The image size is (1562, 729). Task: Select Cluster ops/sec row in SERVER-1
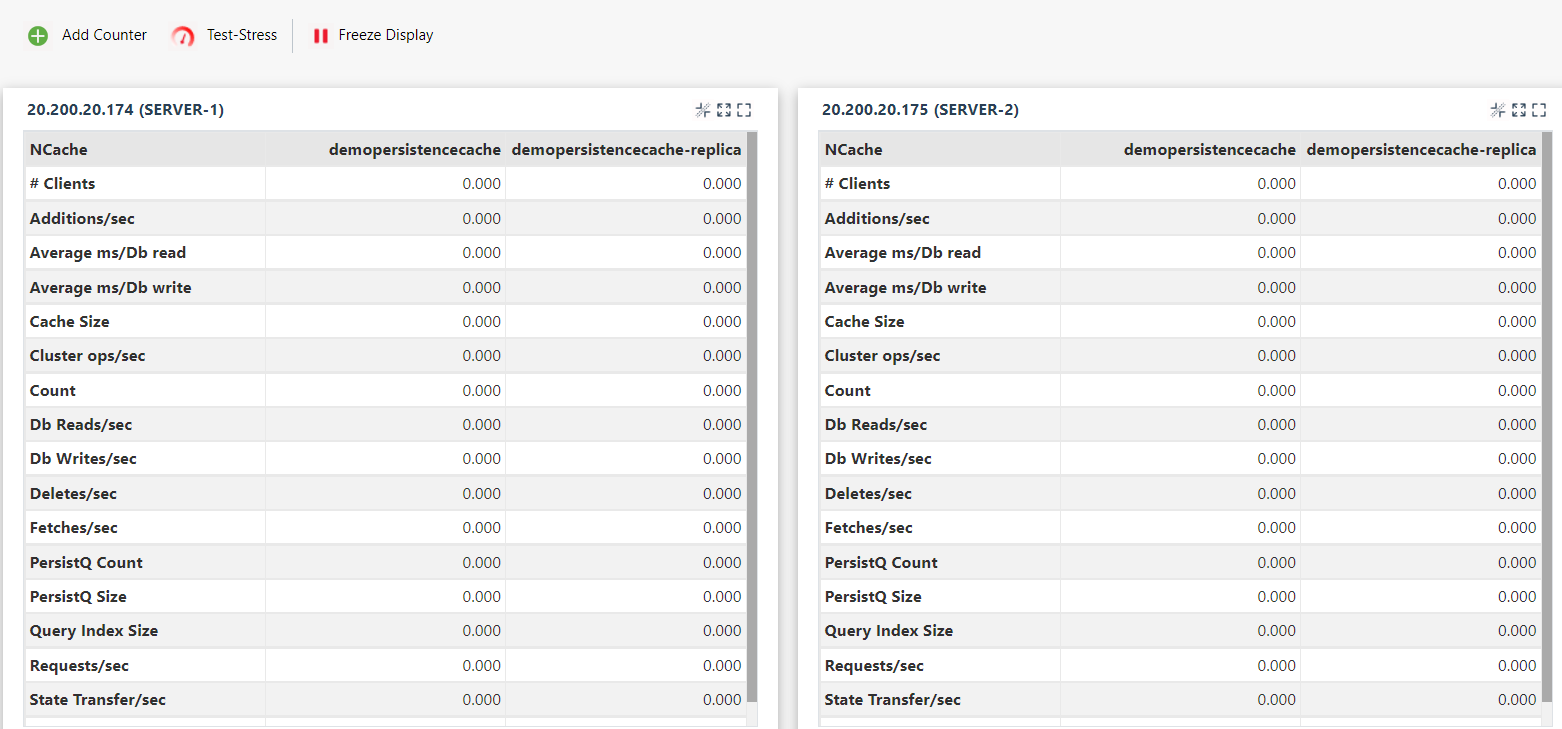386,356
